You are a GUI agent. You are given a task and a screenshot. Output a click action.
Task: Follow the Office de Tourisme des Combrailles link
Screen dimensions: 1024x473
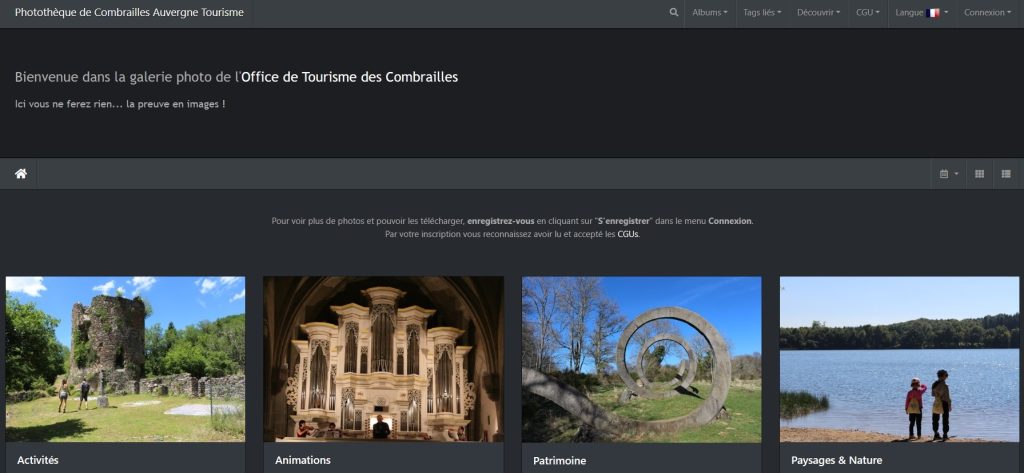point(349,77)
